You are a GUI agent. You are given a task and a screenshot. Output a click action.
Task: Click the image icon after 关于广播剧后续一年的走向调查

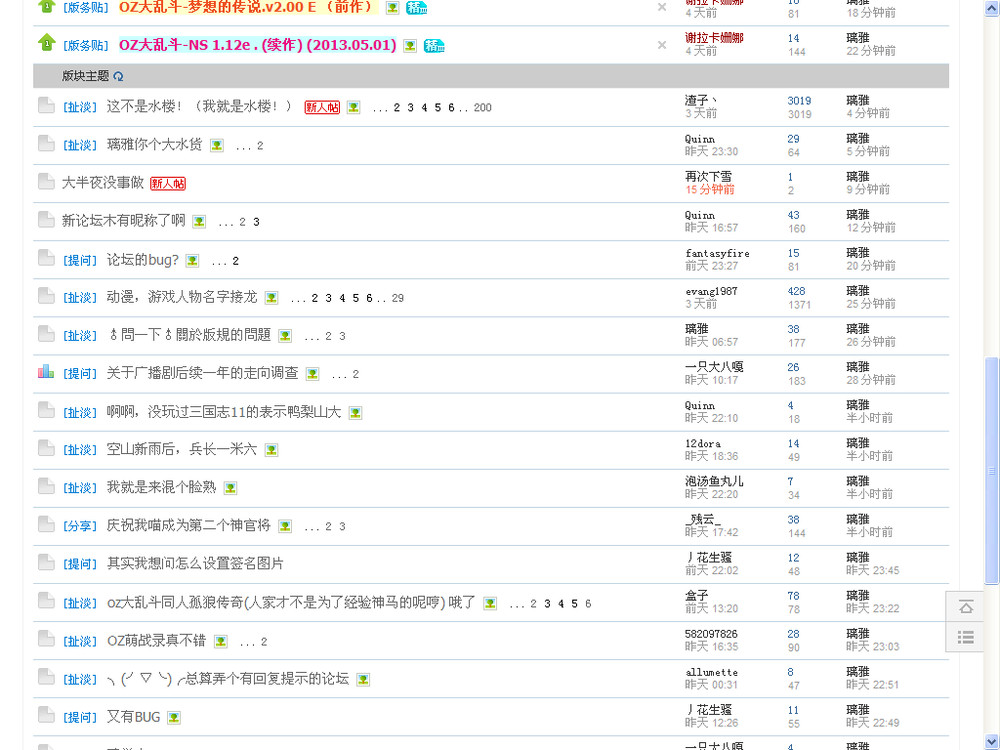312,374
